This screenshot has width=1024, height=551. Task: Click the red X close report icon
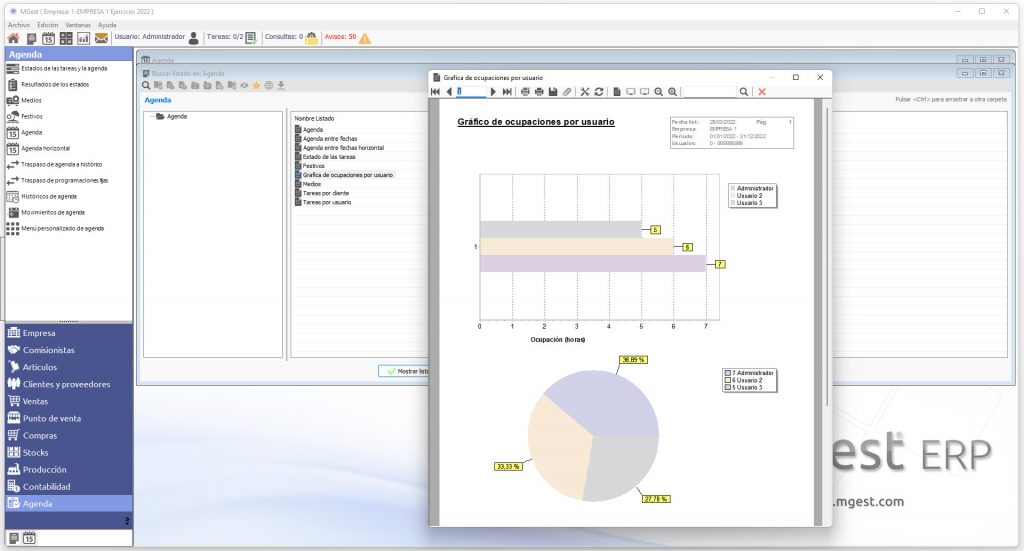click(761, 92)
